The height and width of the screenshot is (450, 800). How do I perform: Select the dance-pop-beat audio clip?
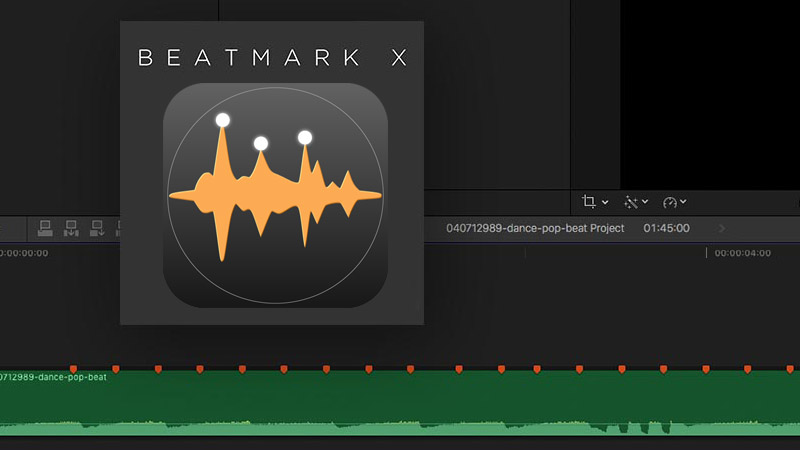400,403
